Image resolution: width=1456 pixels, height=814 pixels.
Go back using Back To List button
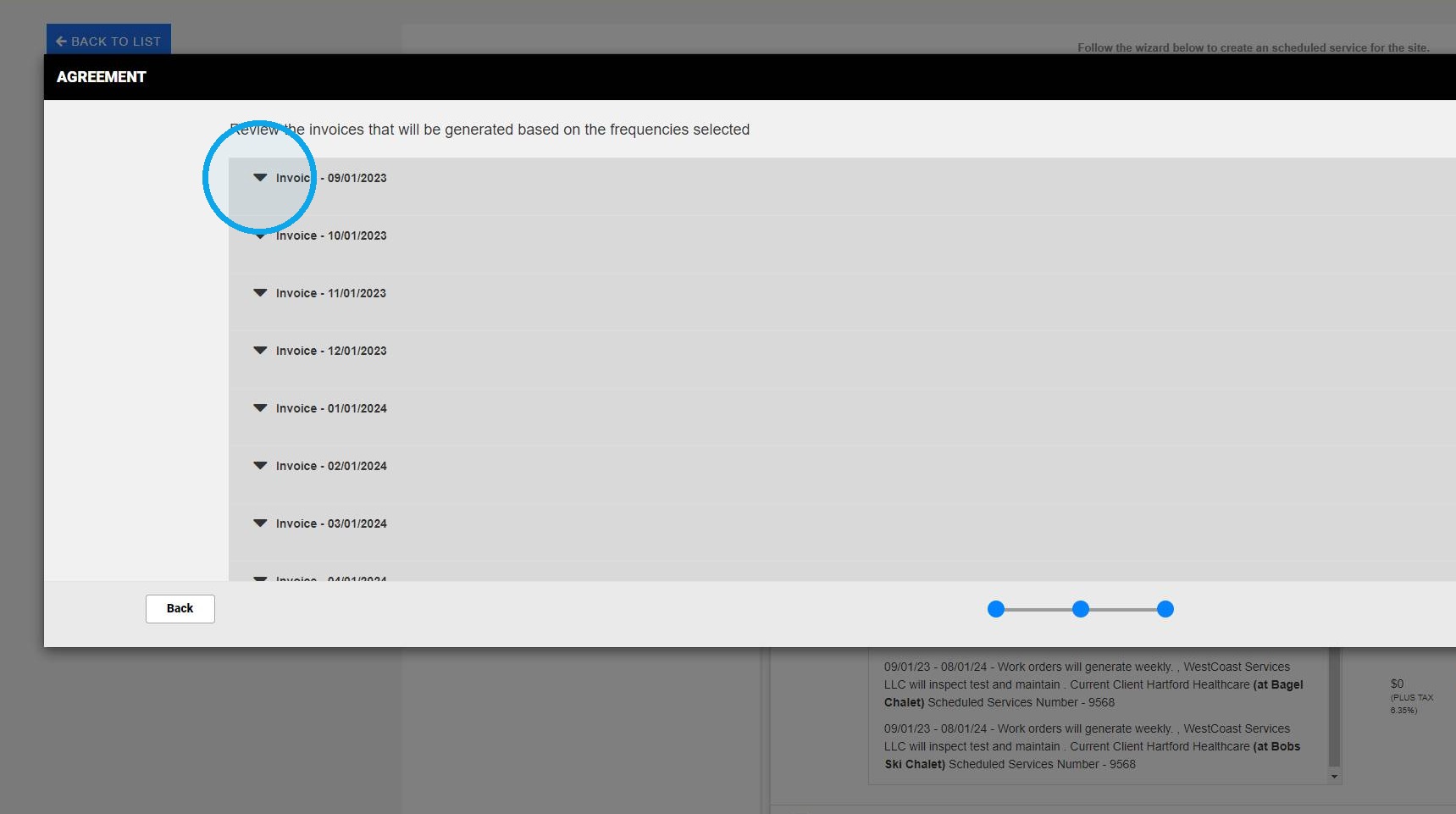(108, 41)
